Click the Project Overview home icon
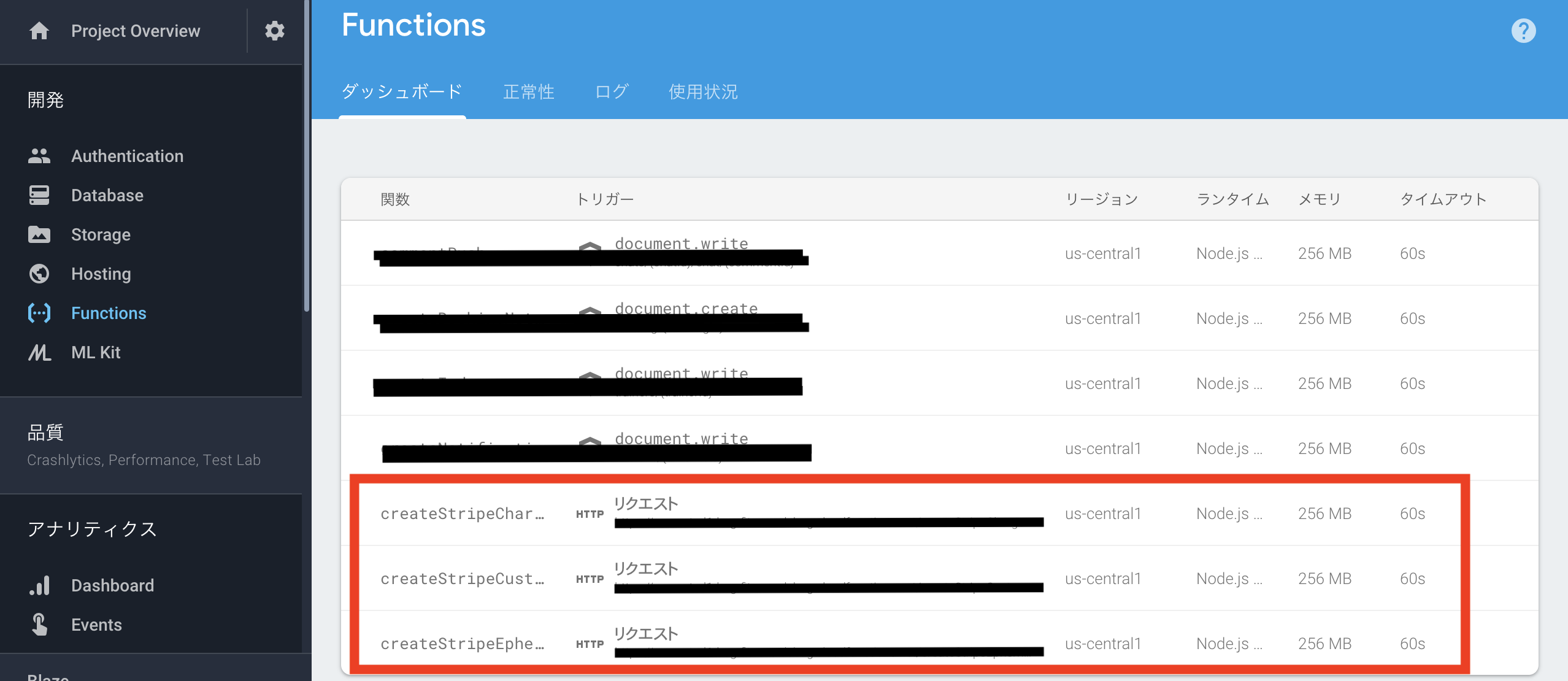Image resolution: width=1568 pixels, height=681 pixels. 39,31
